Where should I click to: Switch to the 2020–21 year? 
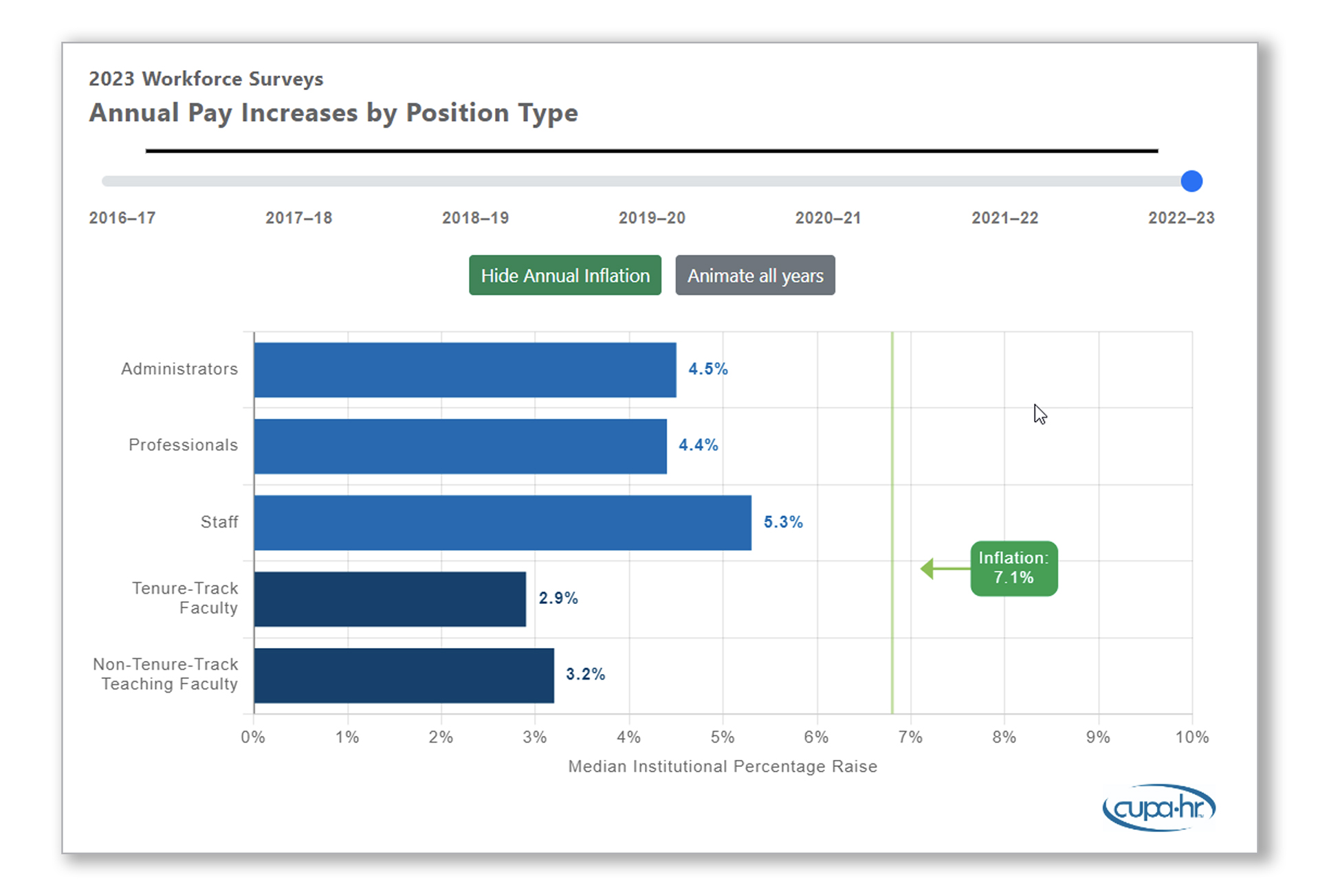[828, 218]
